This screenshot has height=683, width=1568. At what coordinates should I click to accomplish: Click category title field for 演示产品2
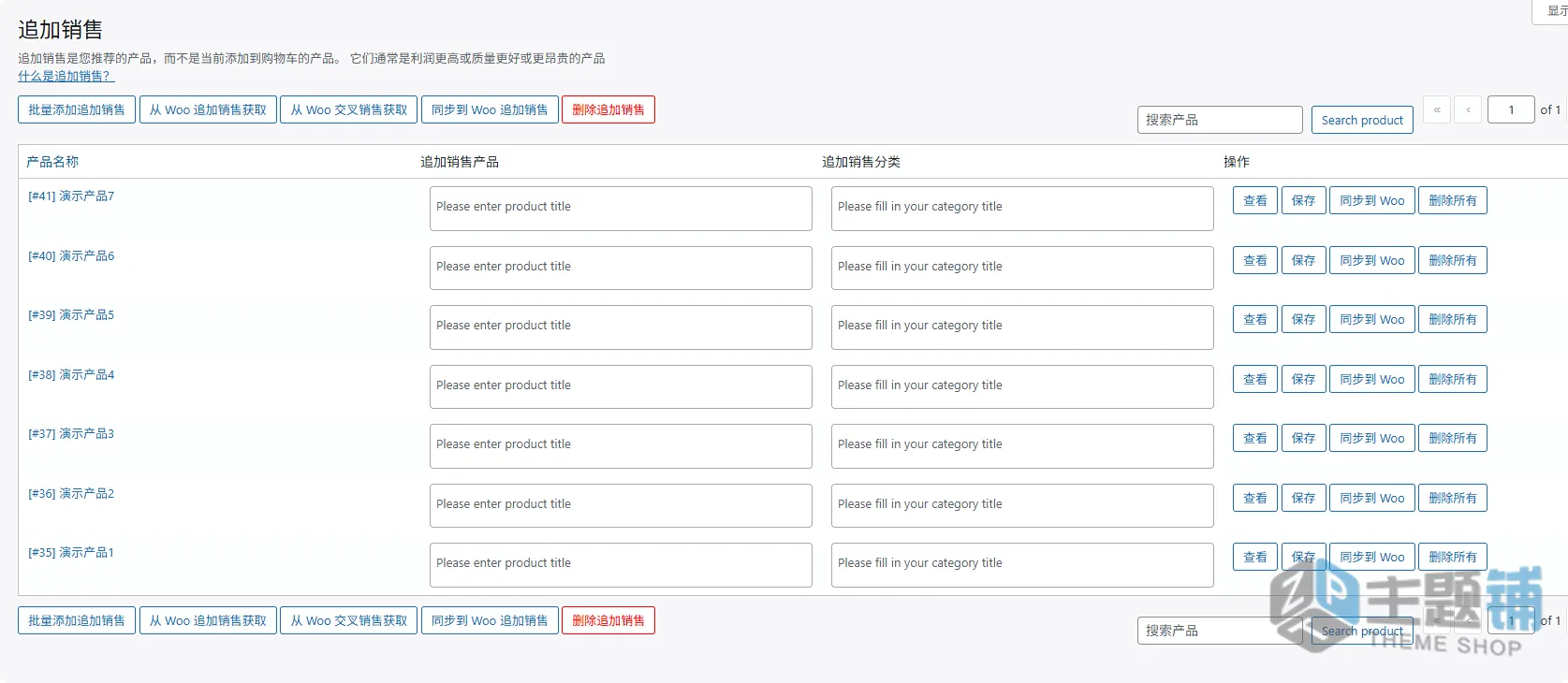[x=1022, y=505]
